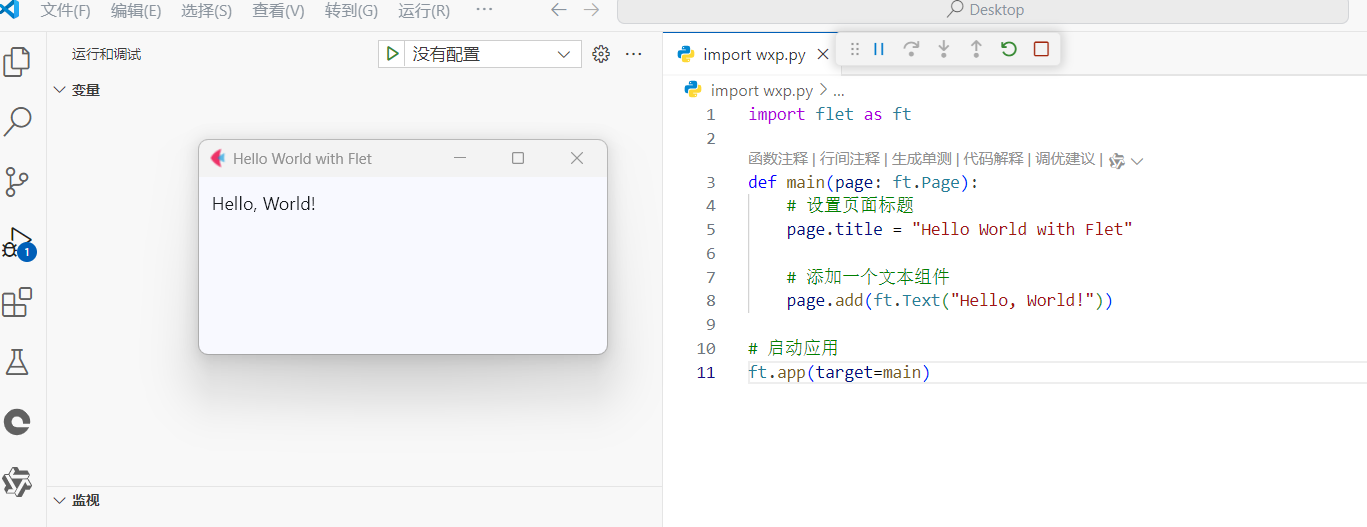
Task: Open the 文件(F) menu
Action: [x=66, y=10]
